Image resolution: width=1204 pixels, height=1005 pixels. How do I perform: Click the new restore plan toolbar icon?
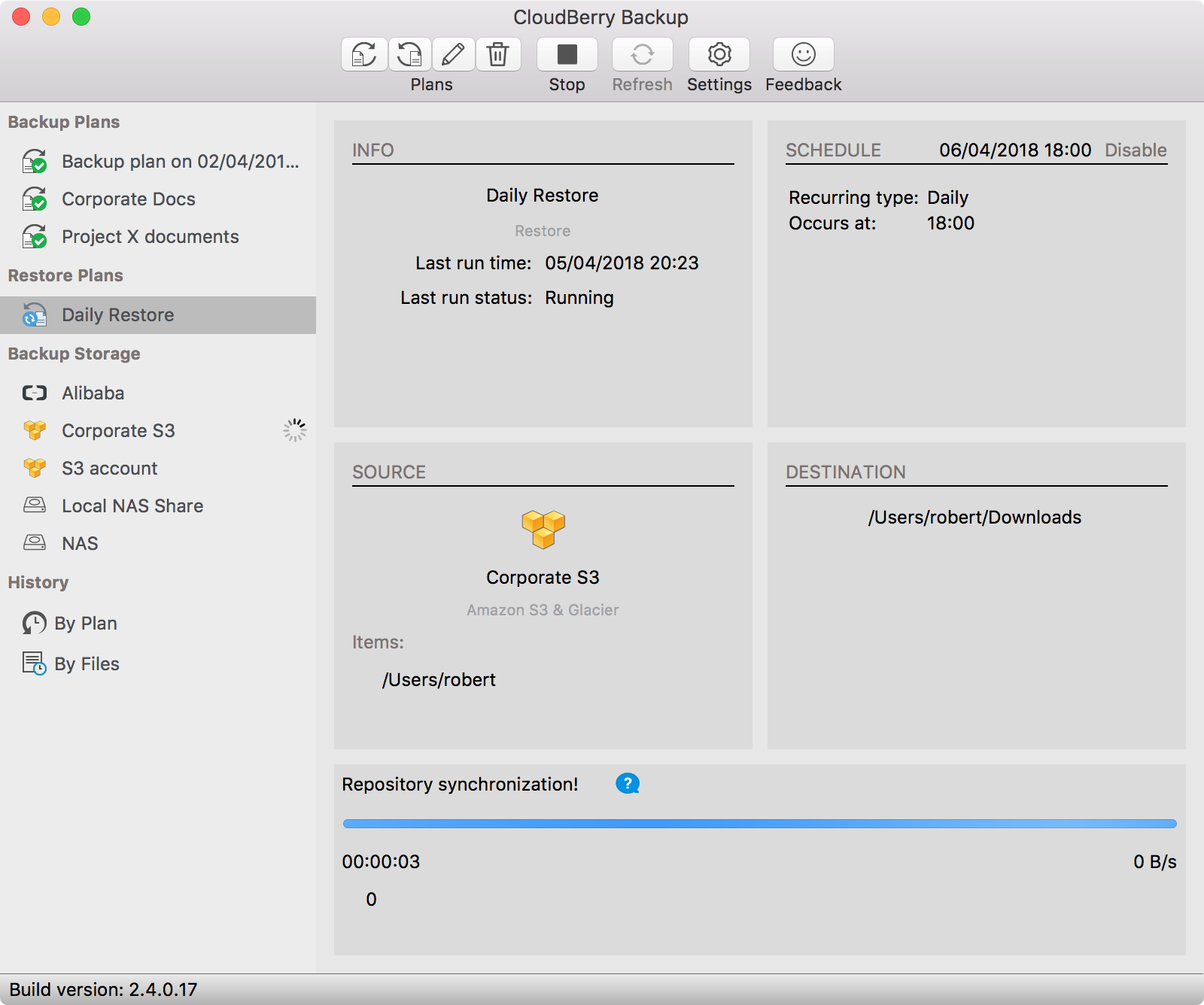409,54
